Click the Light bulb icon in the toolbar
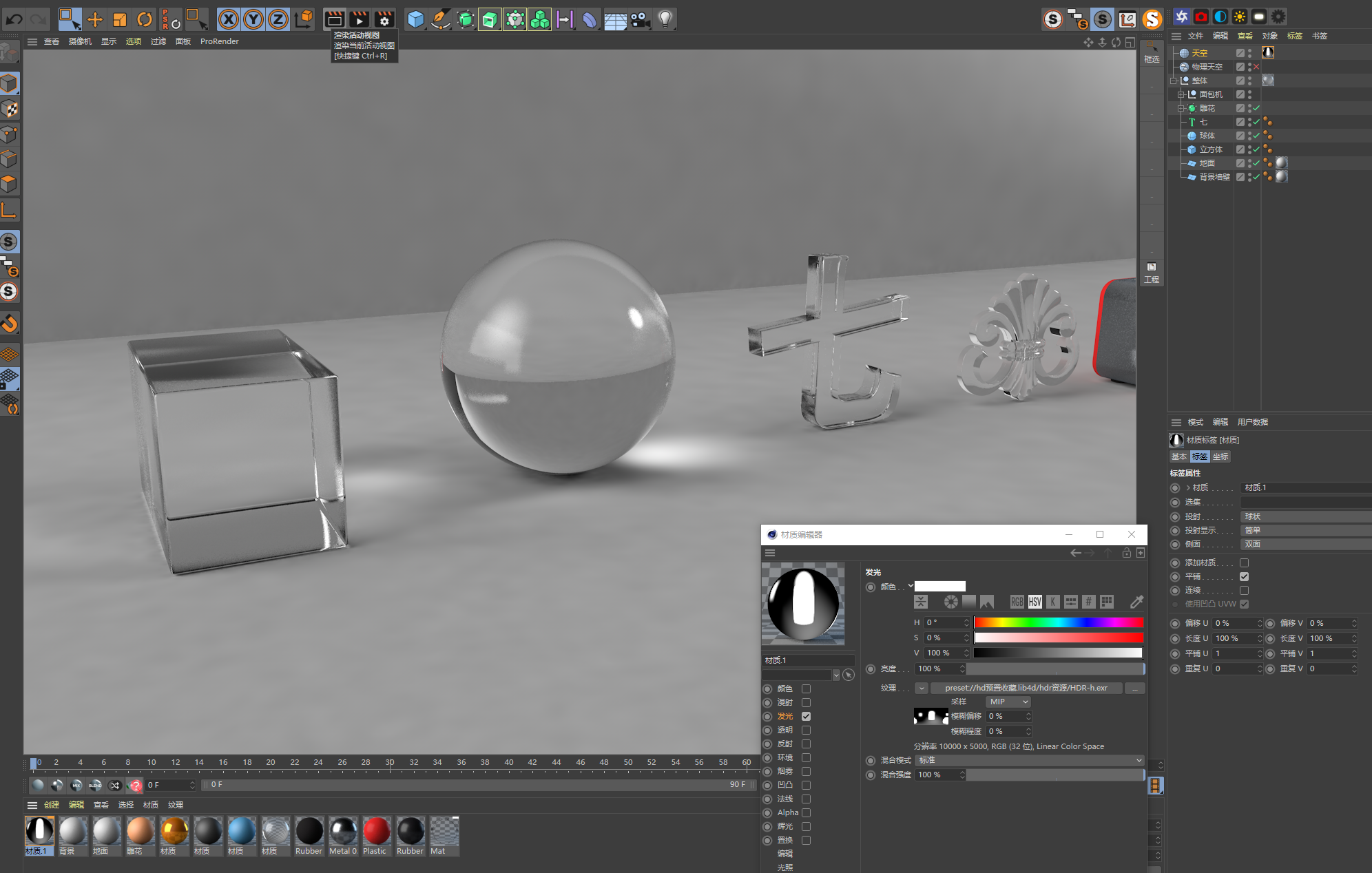 coord(665,19)
